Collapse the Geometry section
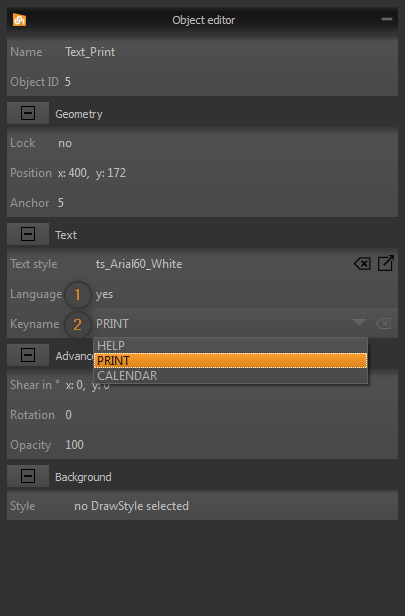The height and width of the screenshot is (616, 405). (28, 114)
